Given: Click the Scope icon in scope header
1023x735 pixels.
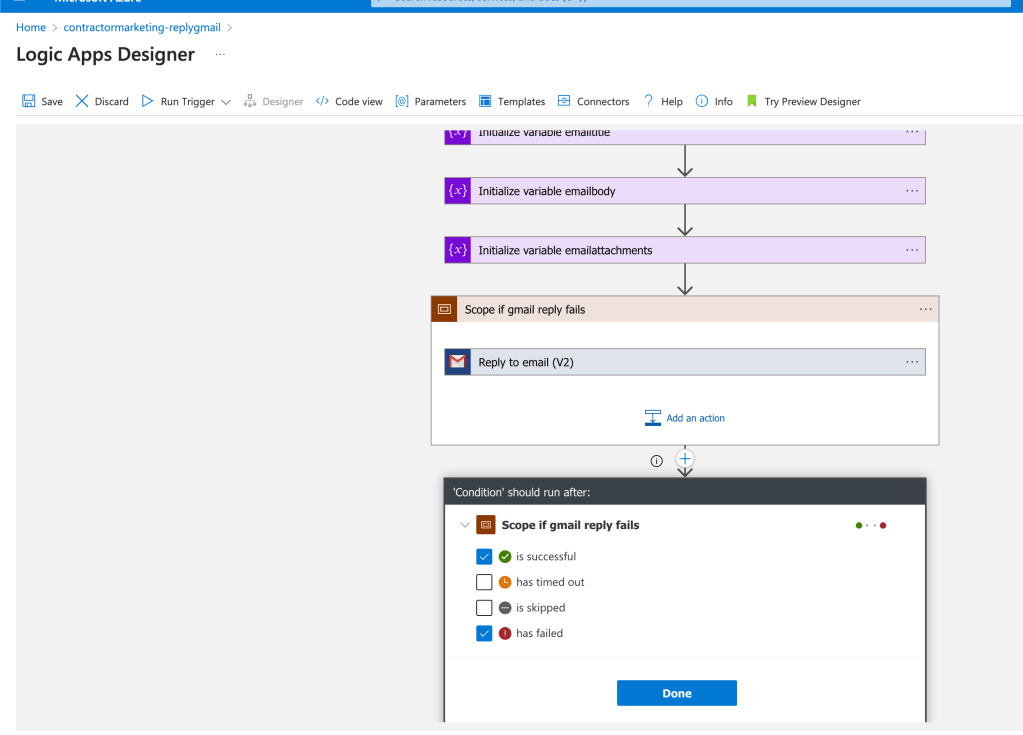Looking at the screenshot, I should [444, 309].
